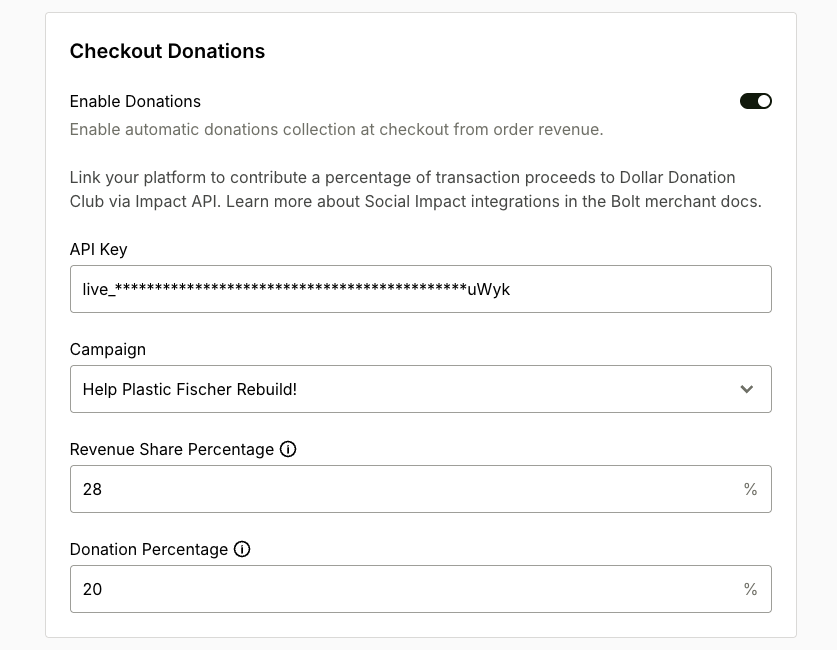Click the chevron on the Campaign selector

click(746, 389)
